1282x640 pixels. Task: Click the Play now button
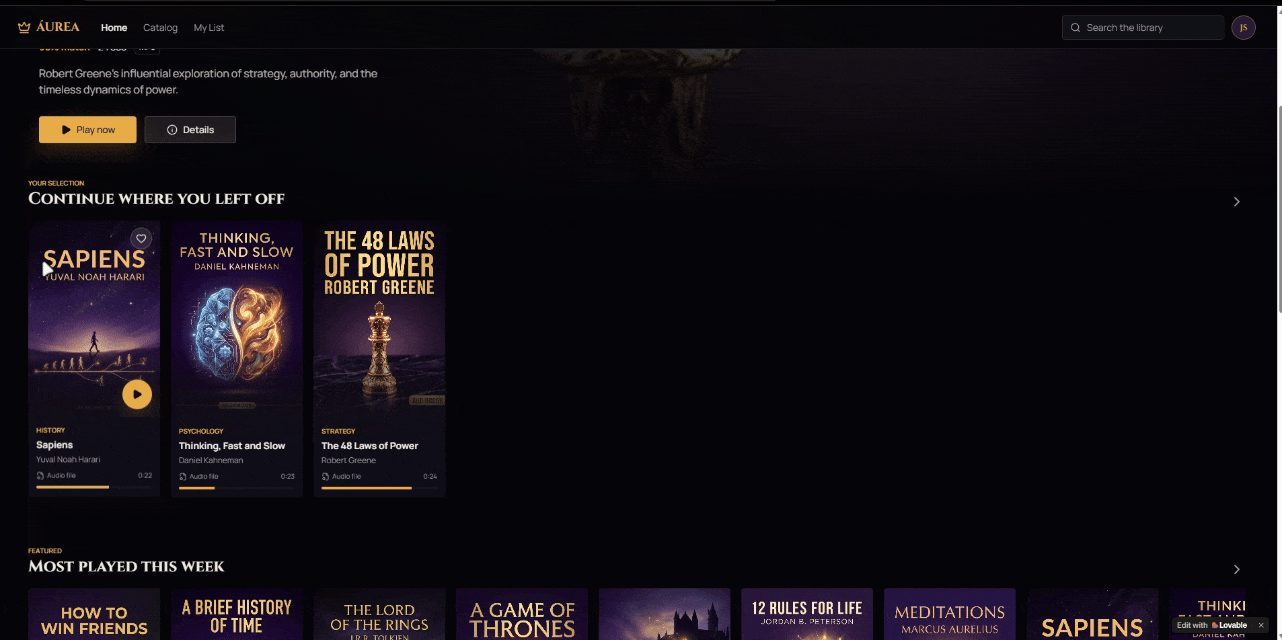tap(88, 129)
